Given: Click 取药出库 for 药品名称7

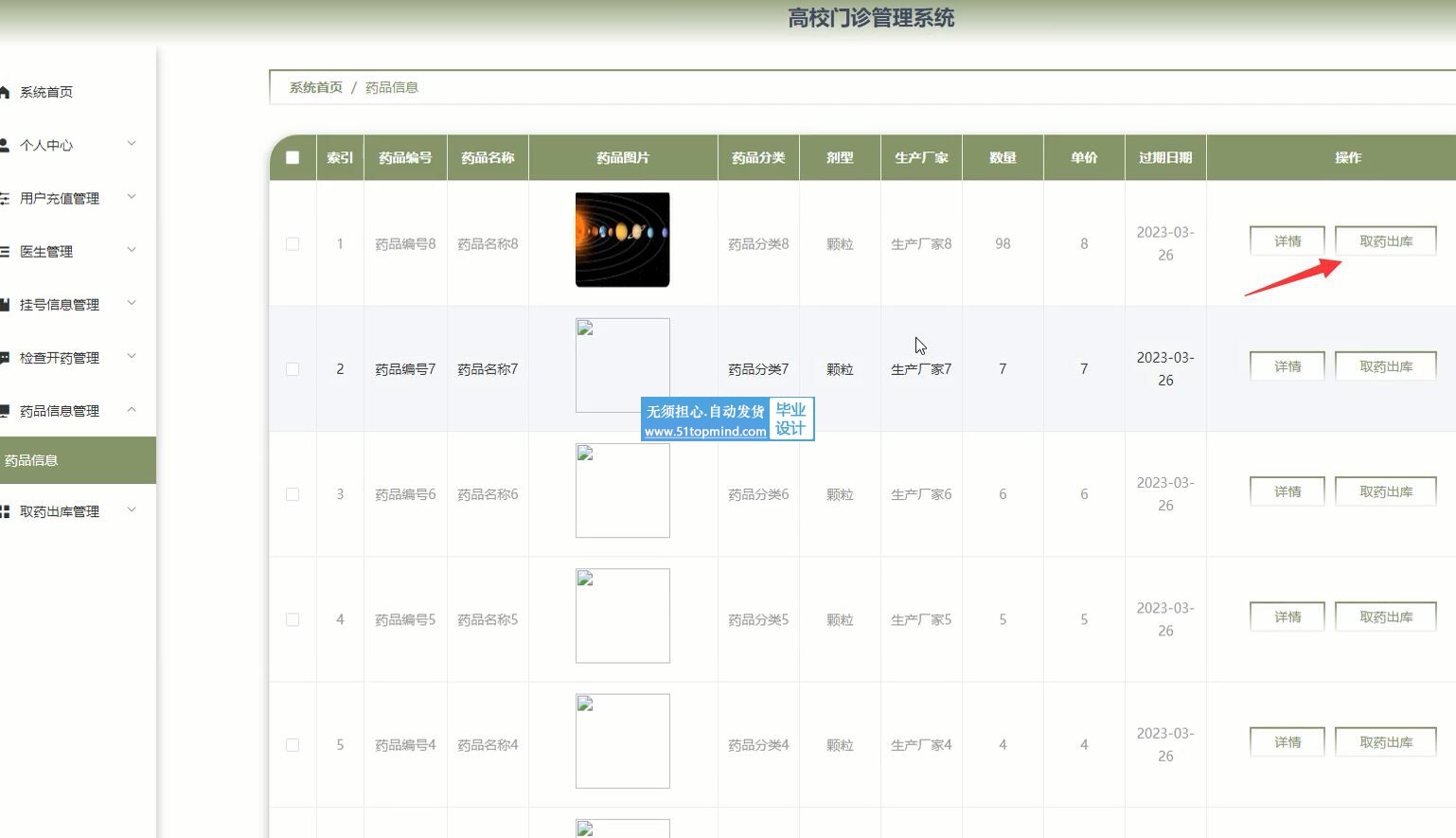Looking at the screenshot, I should pyautogui.click(x=1386, y=366).
